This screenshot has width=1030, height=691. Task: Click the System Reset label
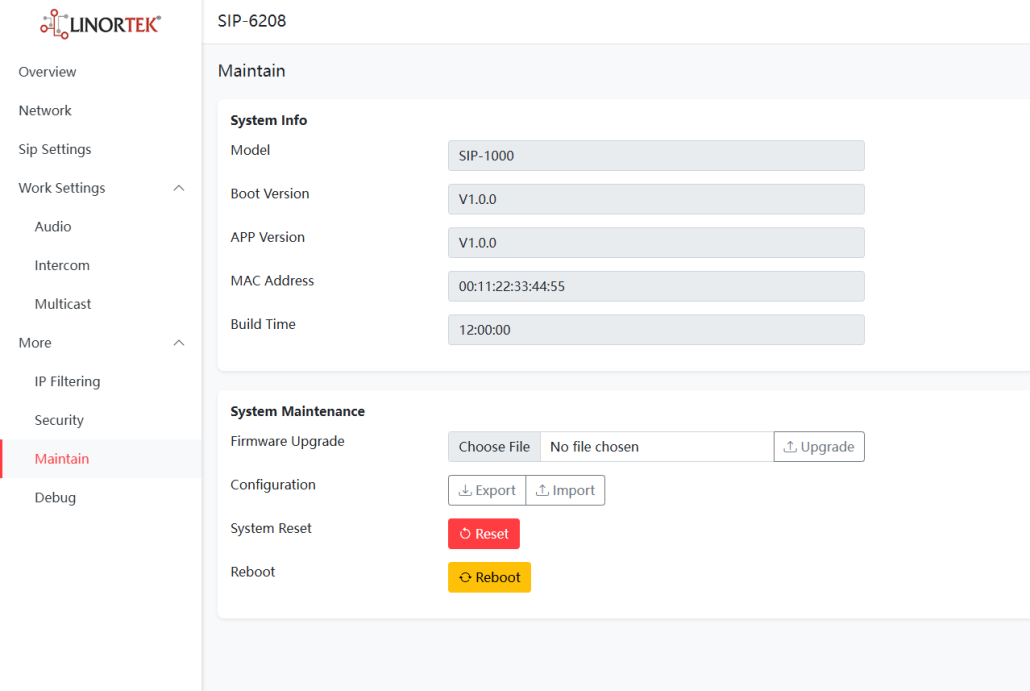[x=271, y=528]
